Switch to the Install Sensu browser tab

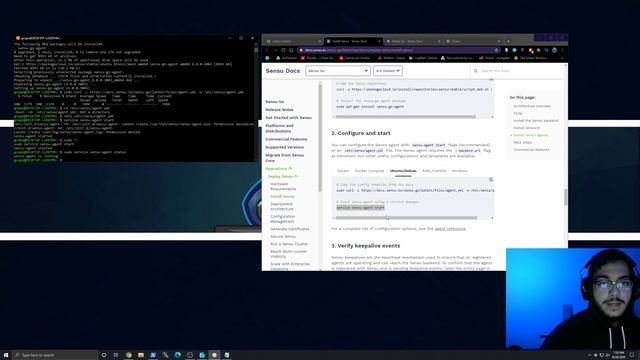tap(353, 41)
